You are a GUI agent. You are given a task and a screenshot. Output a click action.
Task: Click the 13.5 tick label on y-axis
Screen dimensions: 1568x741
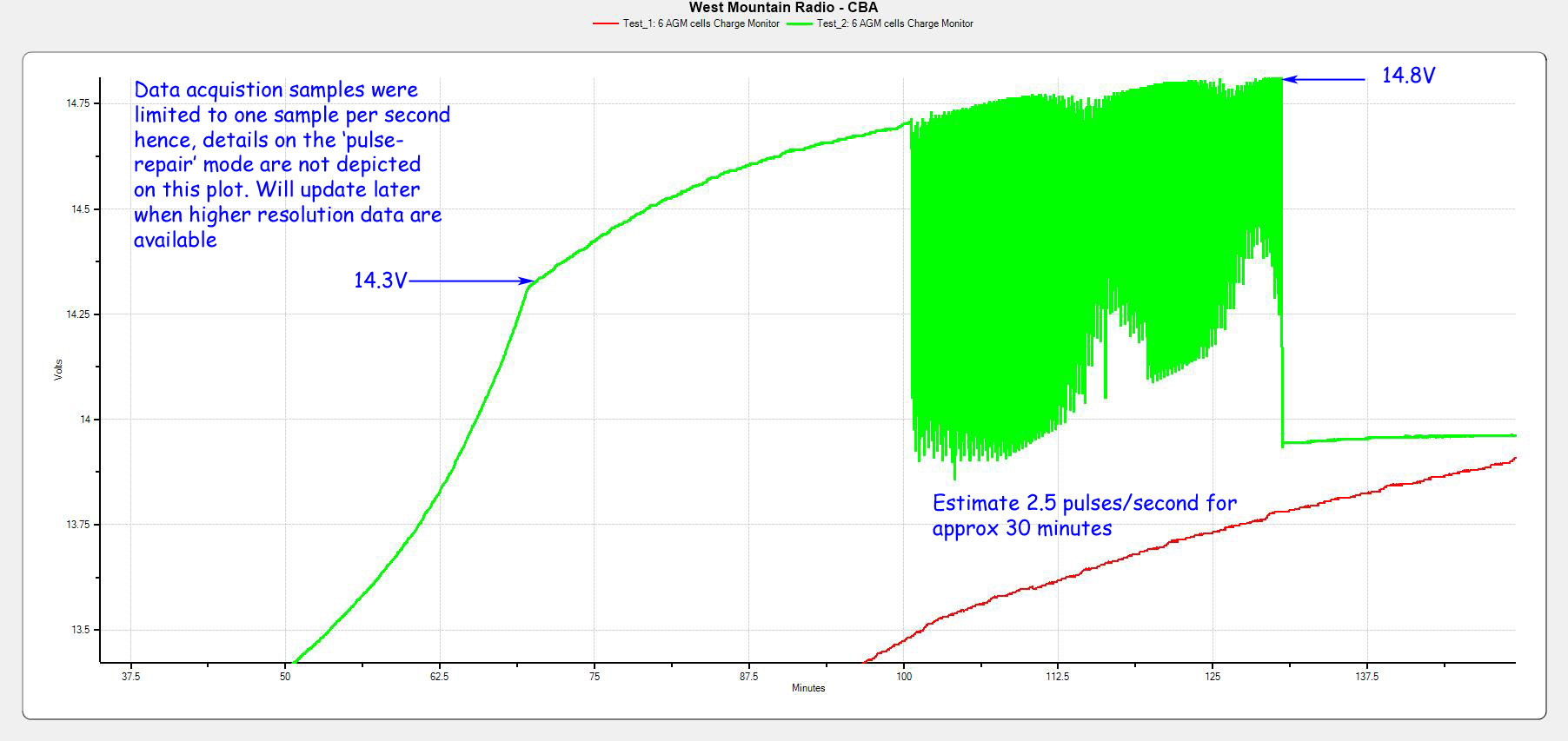click(80, 630)
